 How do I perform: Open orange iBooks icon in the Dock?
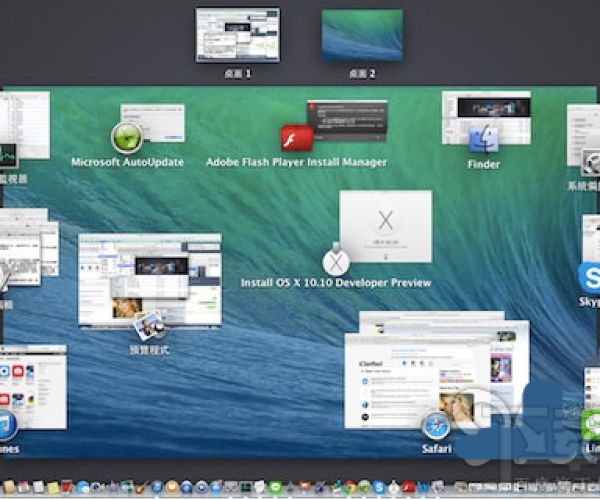tap(171, 487)
